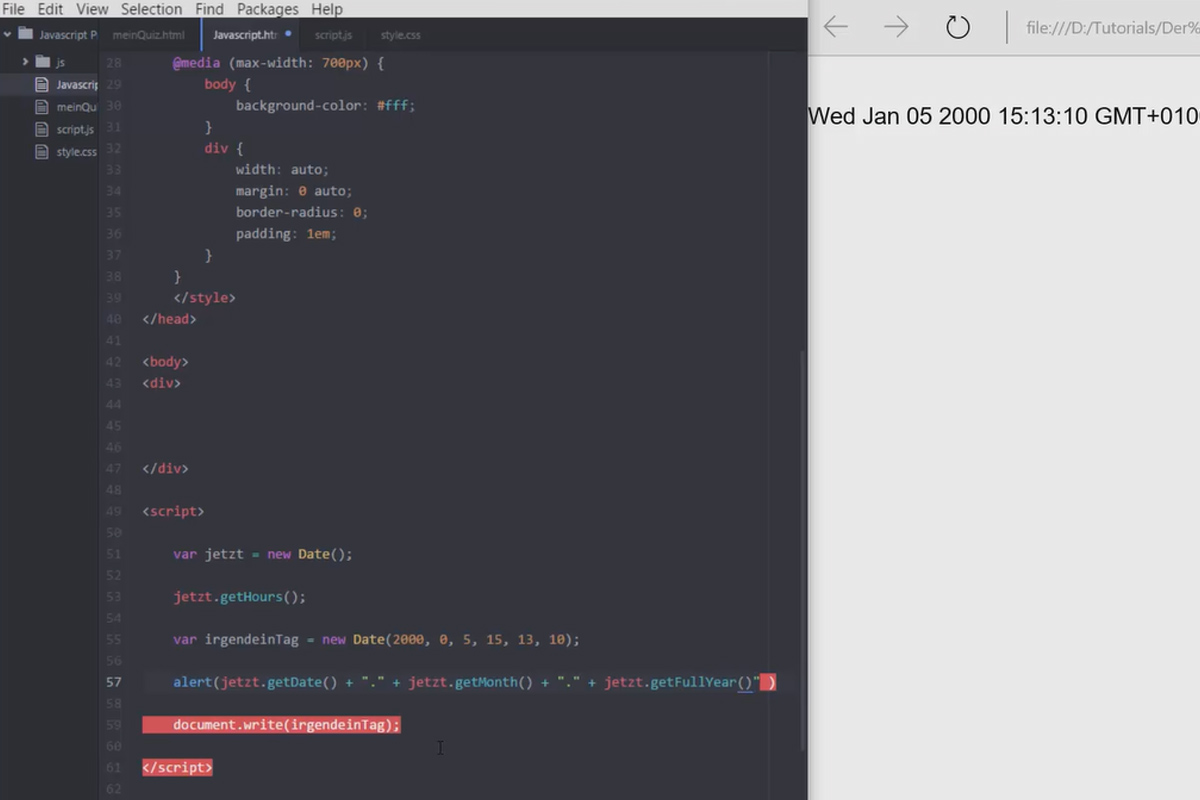Select the Javascript project folder name in the tree
Screen dimensions: 1200x800
click(68, 34)
